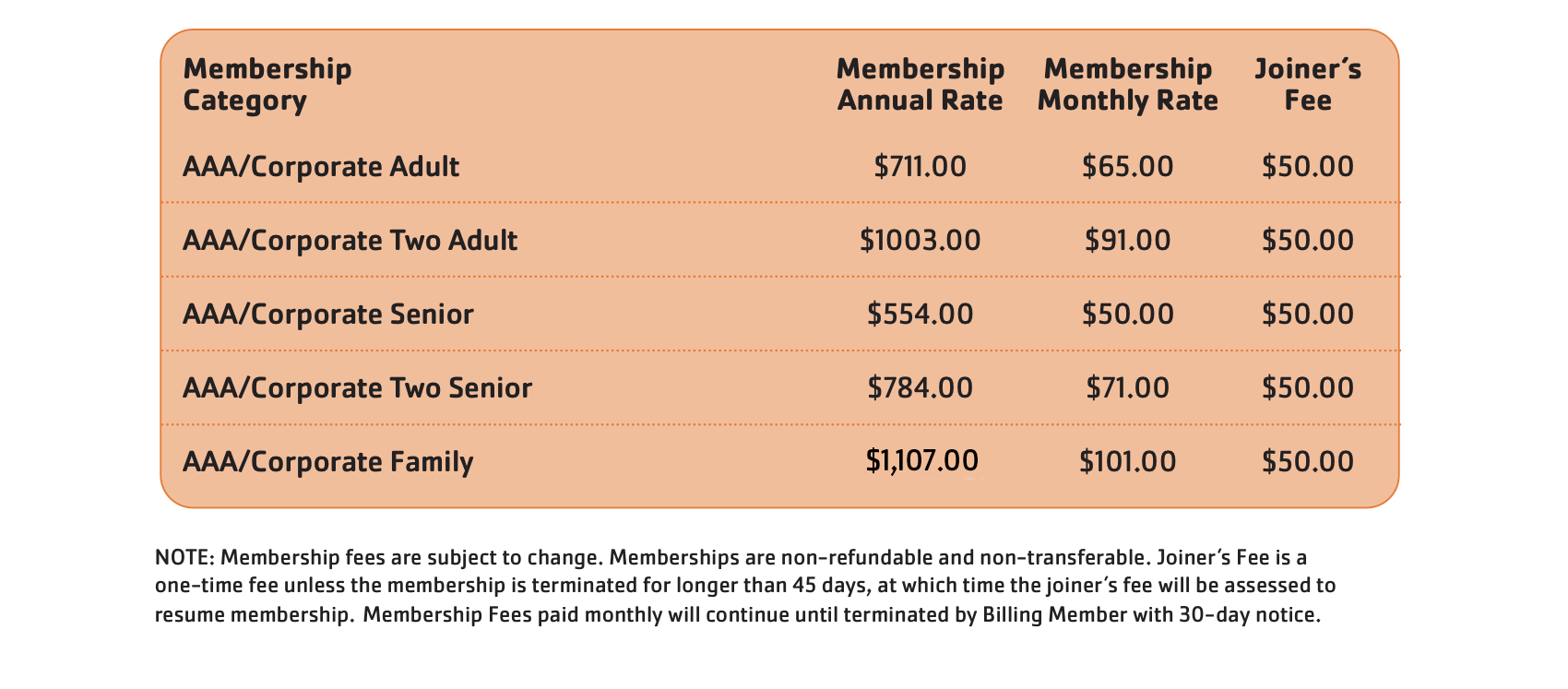Click the $71.00 monthly rate

(1127, 388)
